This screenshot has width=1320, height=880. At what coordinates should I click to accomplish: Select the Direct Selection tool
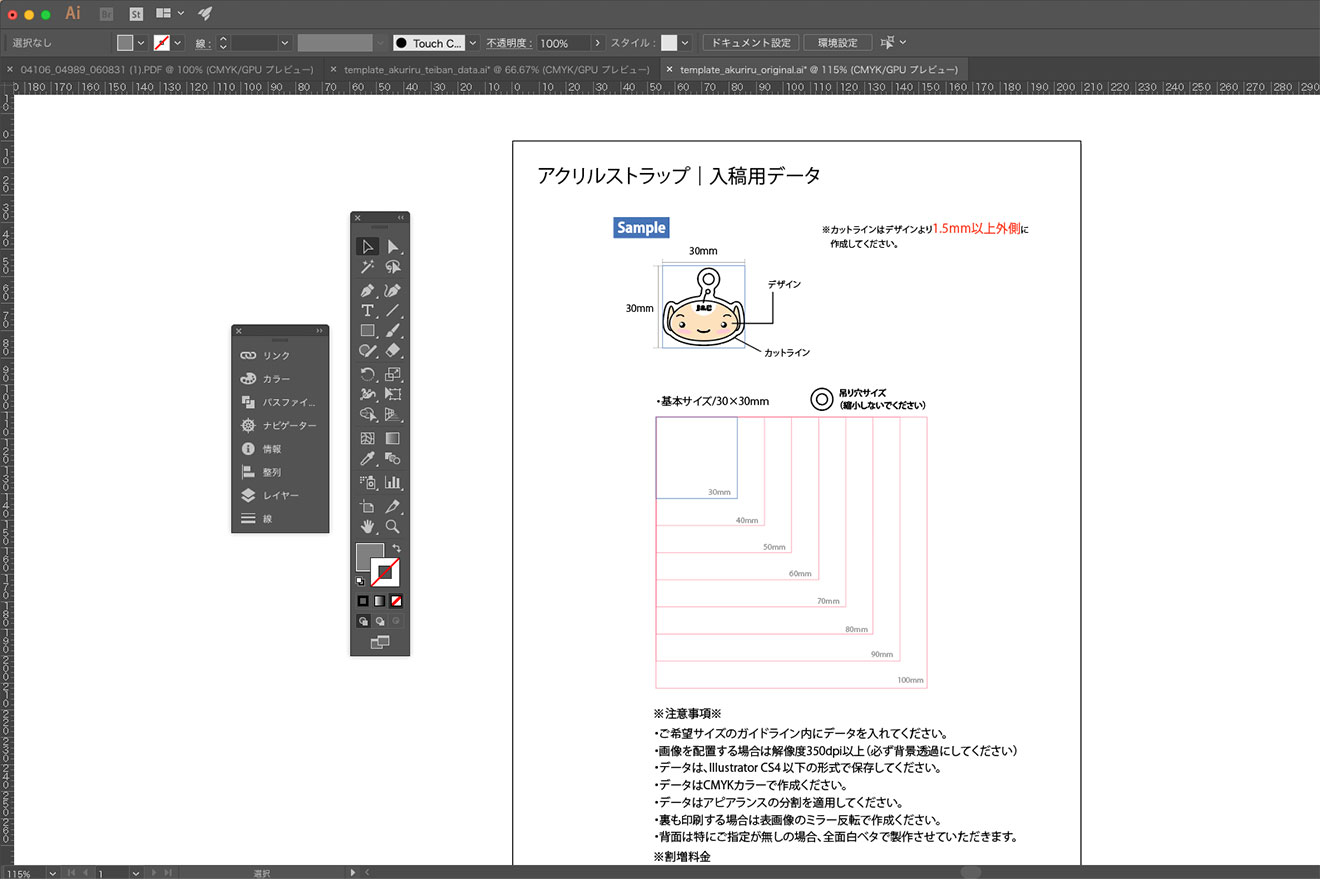click(x=392, y=246)
